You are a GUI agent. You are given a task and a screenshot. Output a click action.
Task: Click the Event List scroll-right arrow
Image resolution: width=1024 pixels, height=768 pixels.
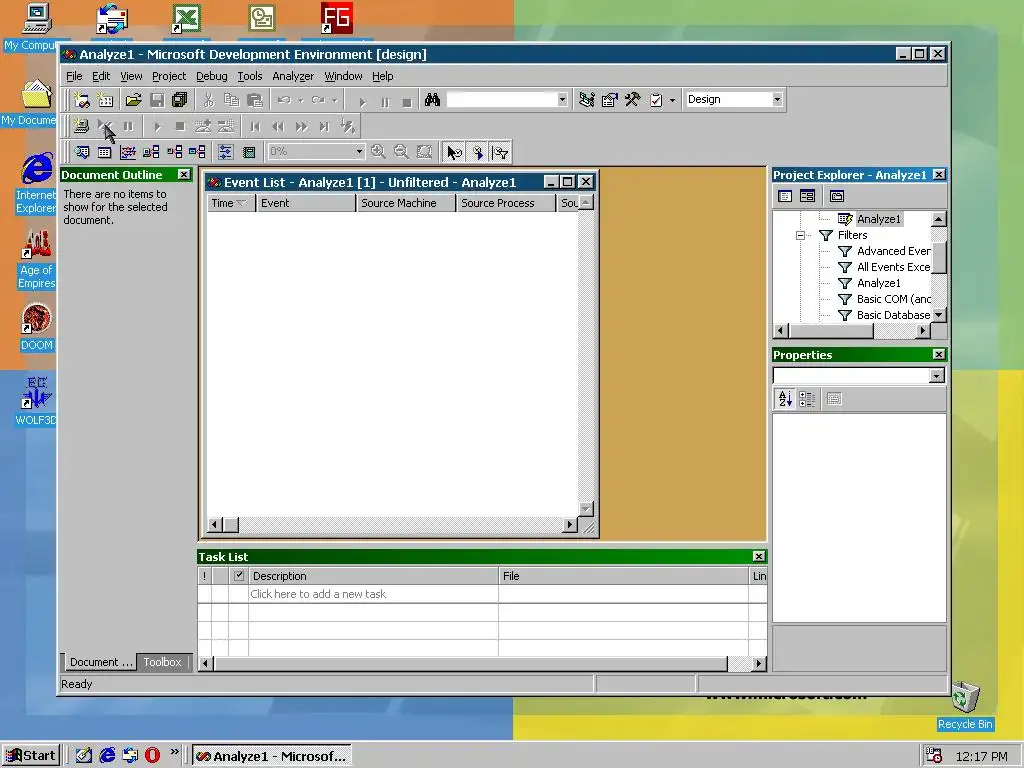570,524
